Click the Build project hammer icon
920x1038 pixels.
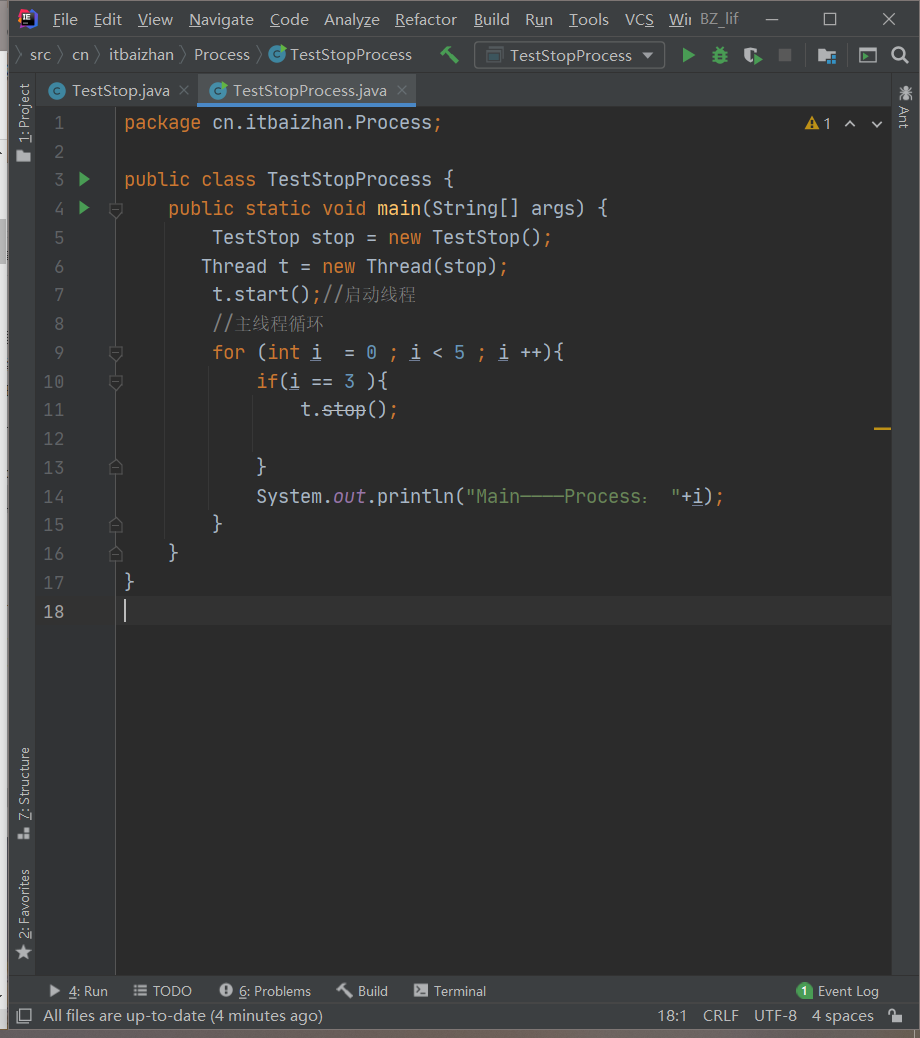pyautogui.click(x=450, y=54)
